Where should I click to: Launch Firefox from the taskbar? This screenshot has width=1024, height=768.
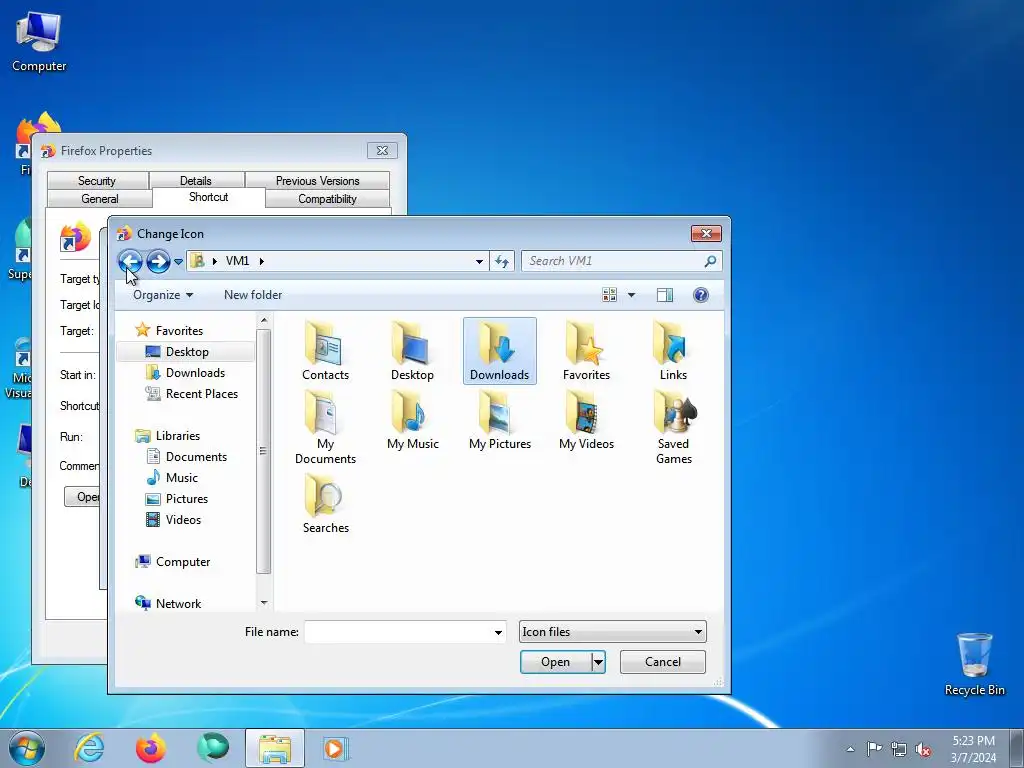coord(151,748)
